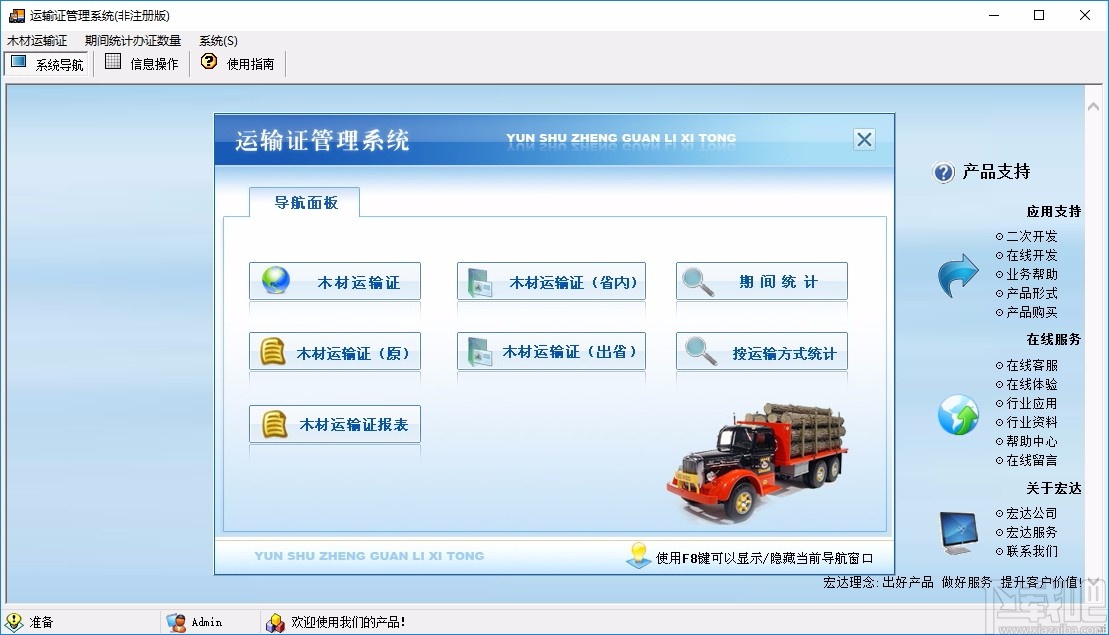The image size is (1109, 635).
Task: Click the 产品支持 question mark icon
Action: [x=943, y=172]
